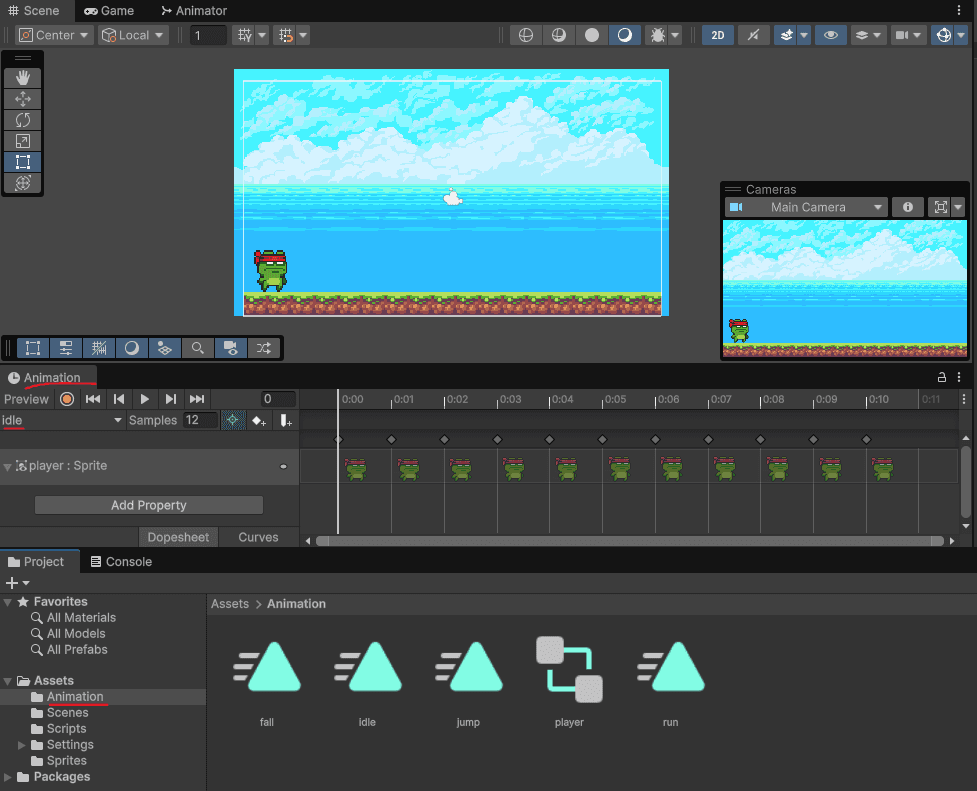977x791 pixels.
Task: Click the animation record button
Action: pos(67,399)
